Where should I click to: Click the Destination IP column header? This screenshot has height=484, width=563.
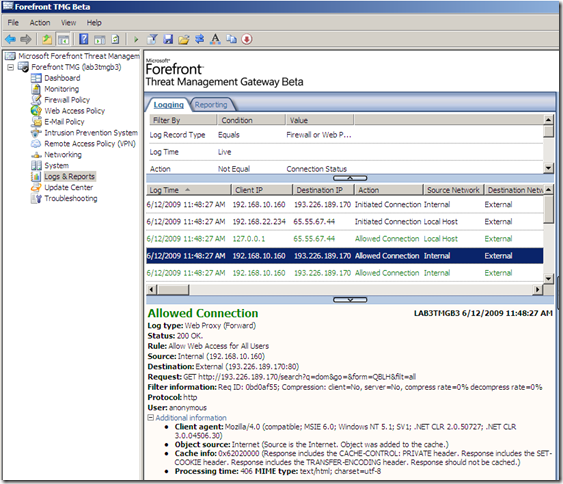tap(323, 190)
